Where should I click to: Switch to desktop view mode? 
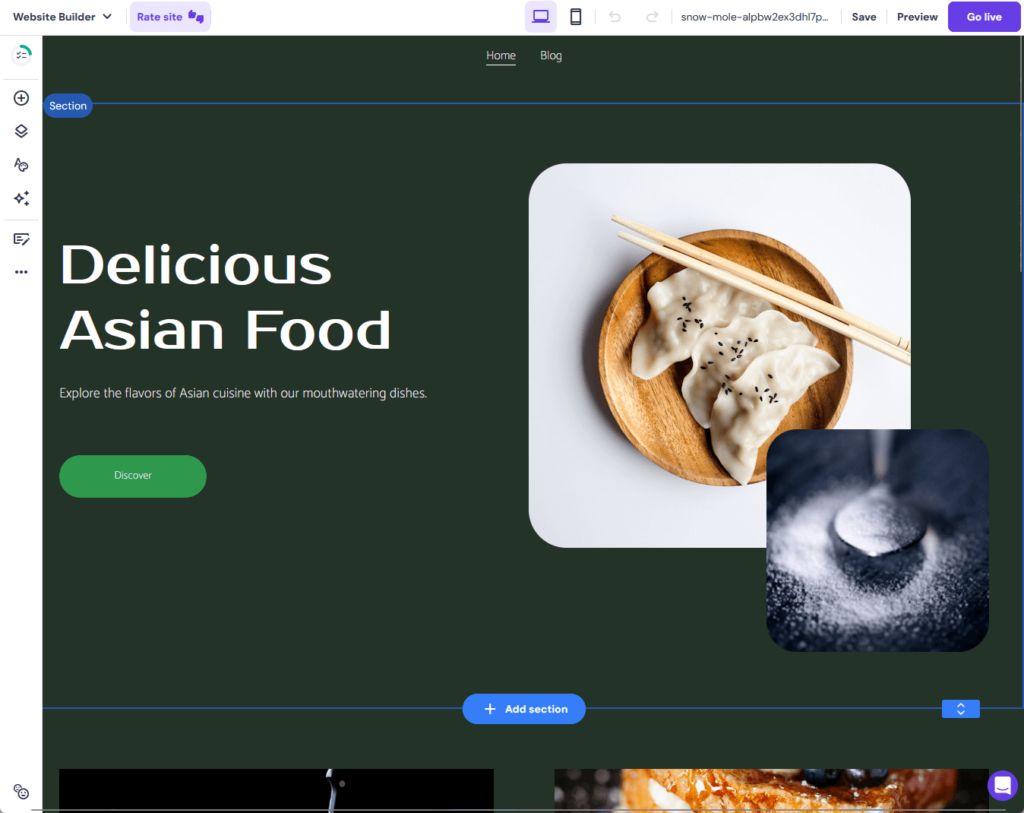coord(541,17)
